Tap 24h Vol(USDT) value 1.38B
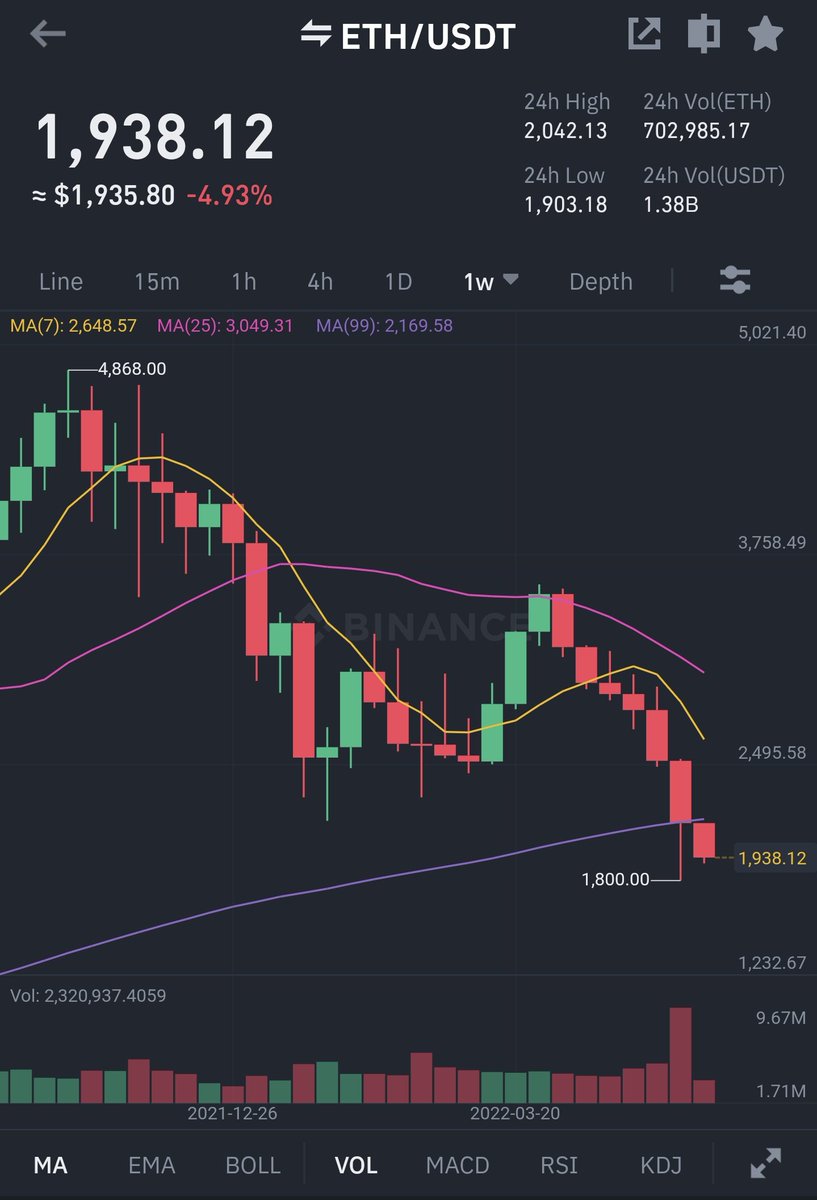The height and width of the screenshot is (1200, 817). click(671, 205)
